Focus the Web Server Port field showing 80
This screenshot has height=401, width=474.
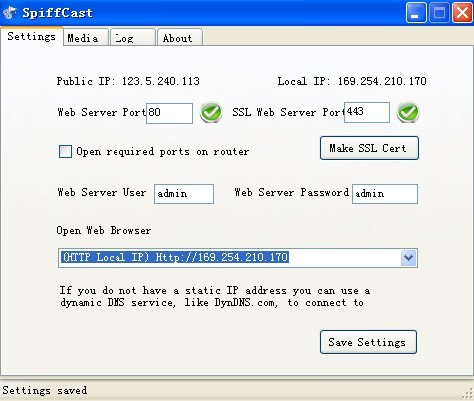pyautogui.click(x=169, y=113)
